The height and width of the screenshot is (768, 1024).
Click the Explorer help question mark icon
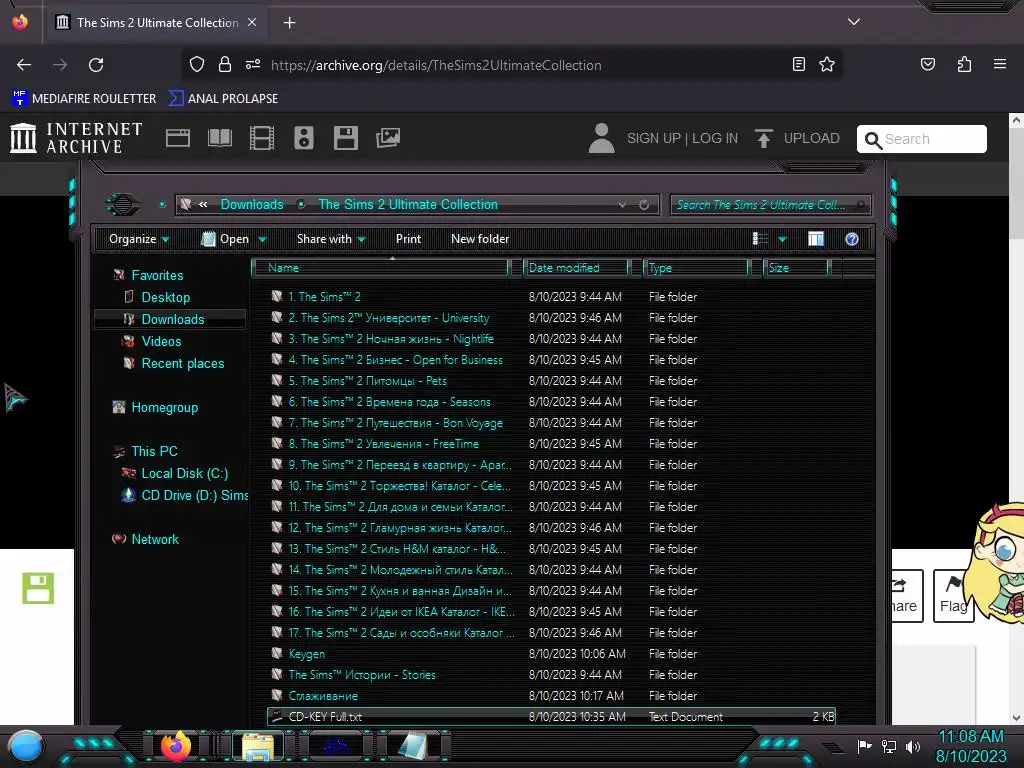852,239
